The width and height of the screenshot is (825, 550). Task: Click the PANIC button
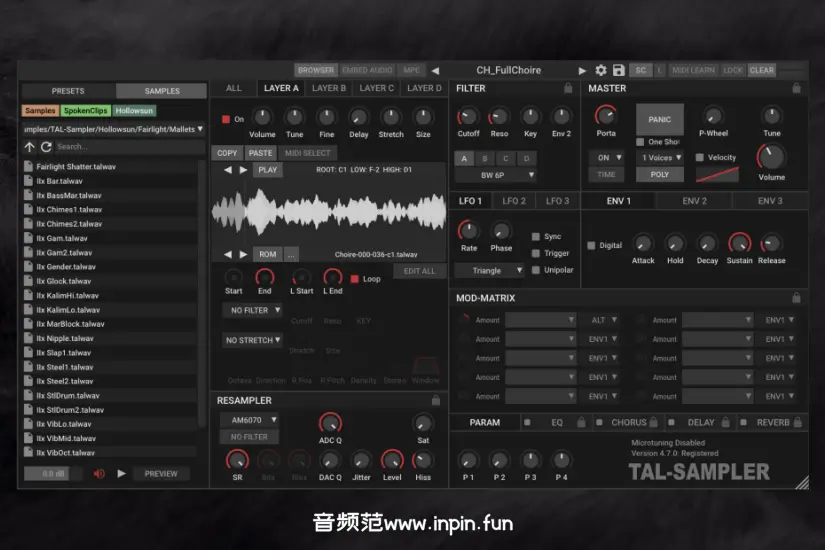click(660, 119)
